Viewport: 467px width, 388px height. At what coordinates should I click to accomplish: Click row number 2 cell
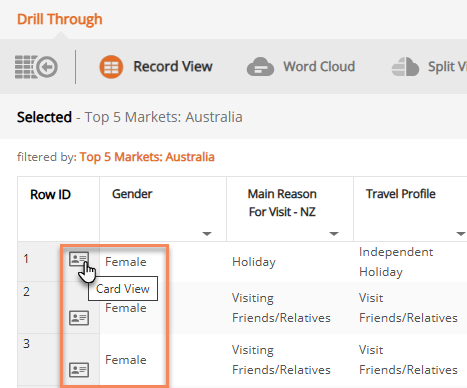[26, 292]
